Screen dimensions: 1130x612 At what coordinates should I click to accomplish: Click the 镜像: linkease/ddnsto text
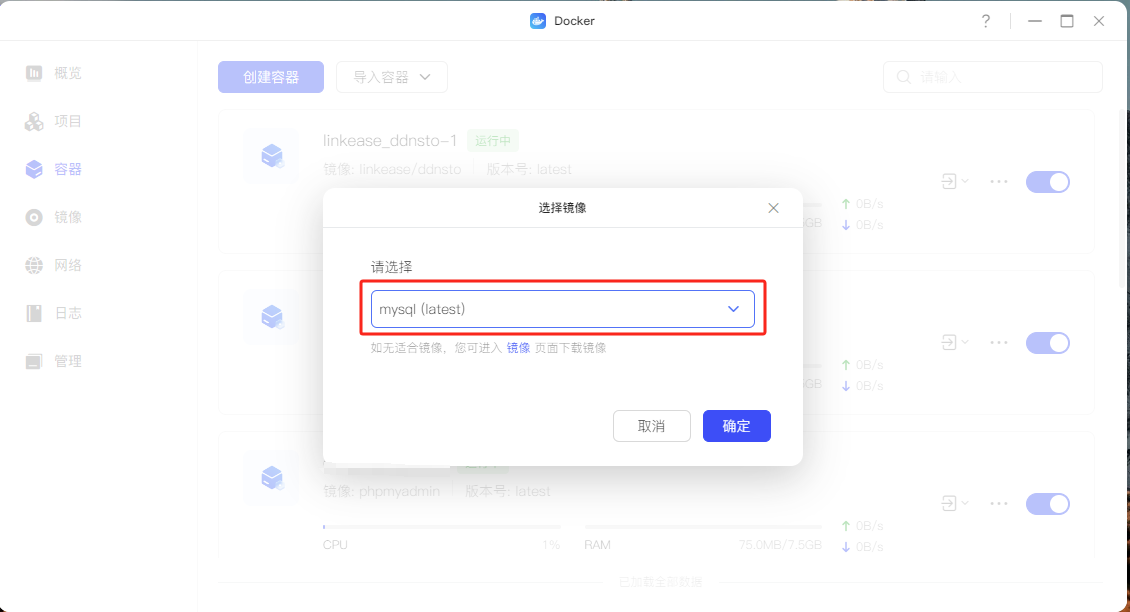[x=392, y=169]
